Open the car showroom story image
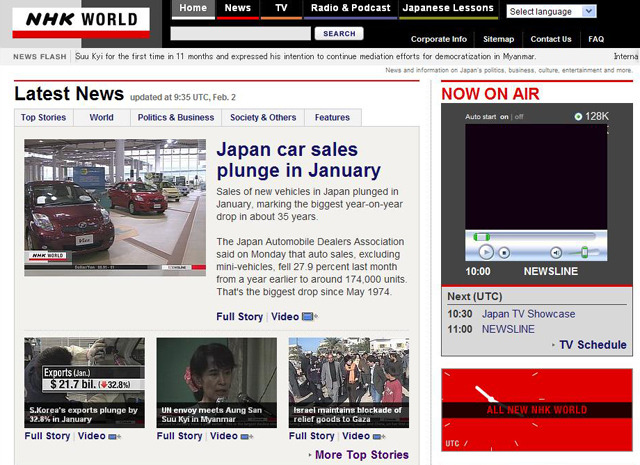Viewport: 640px width, 465px height. 115,208
